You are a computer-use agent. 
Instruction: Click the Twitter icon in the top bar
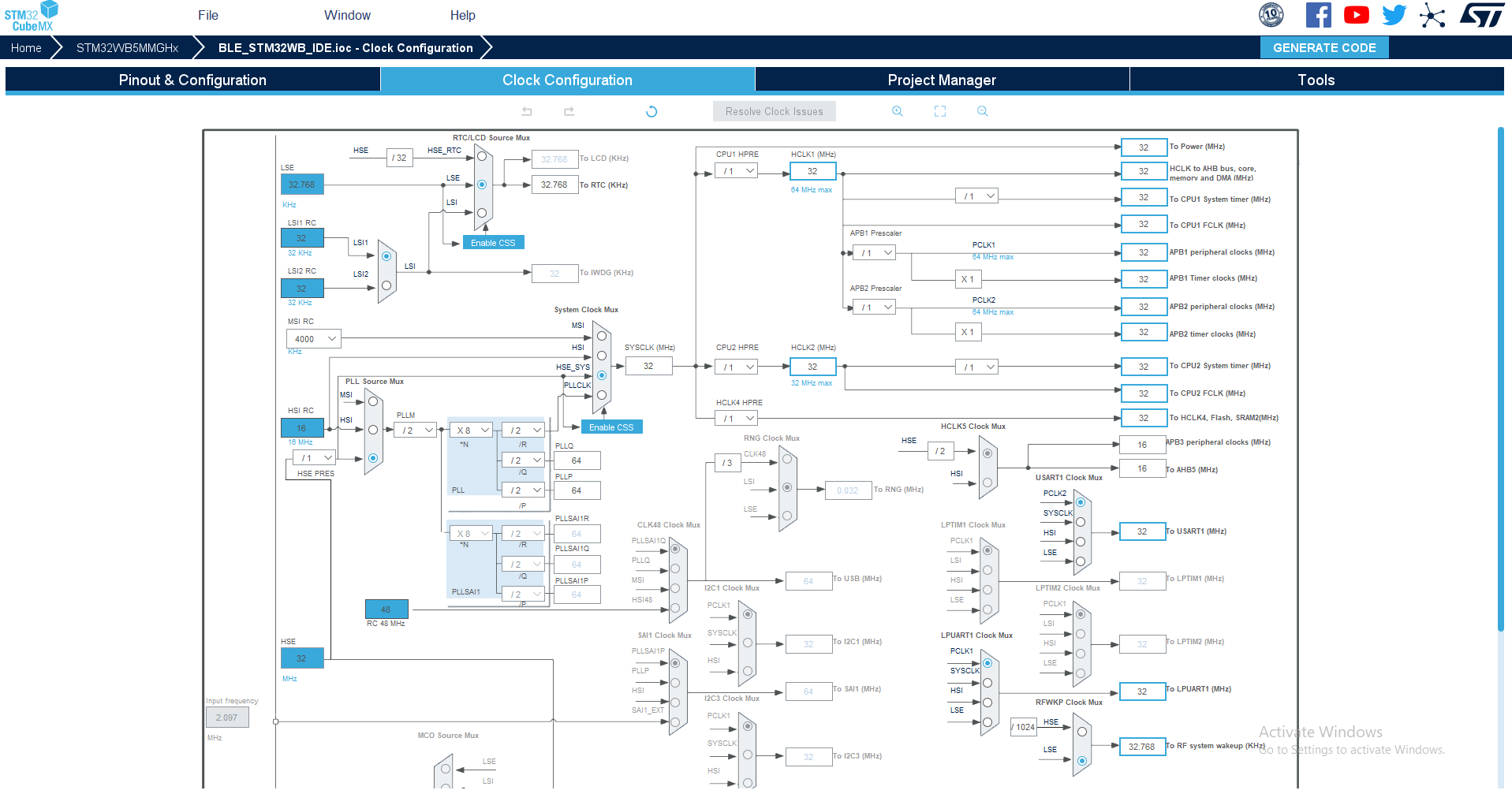1394,14
